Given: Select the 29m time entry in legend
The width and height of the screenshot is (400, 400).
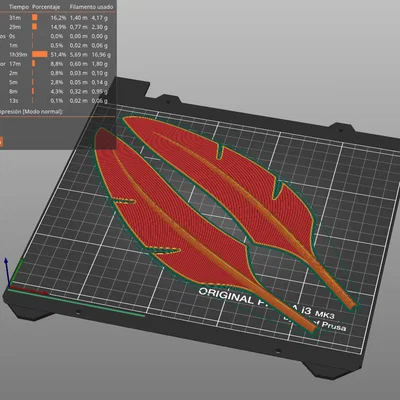Looking at the screenshot, I should (x=15, y=27).
